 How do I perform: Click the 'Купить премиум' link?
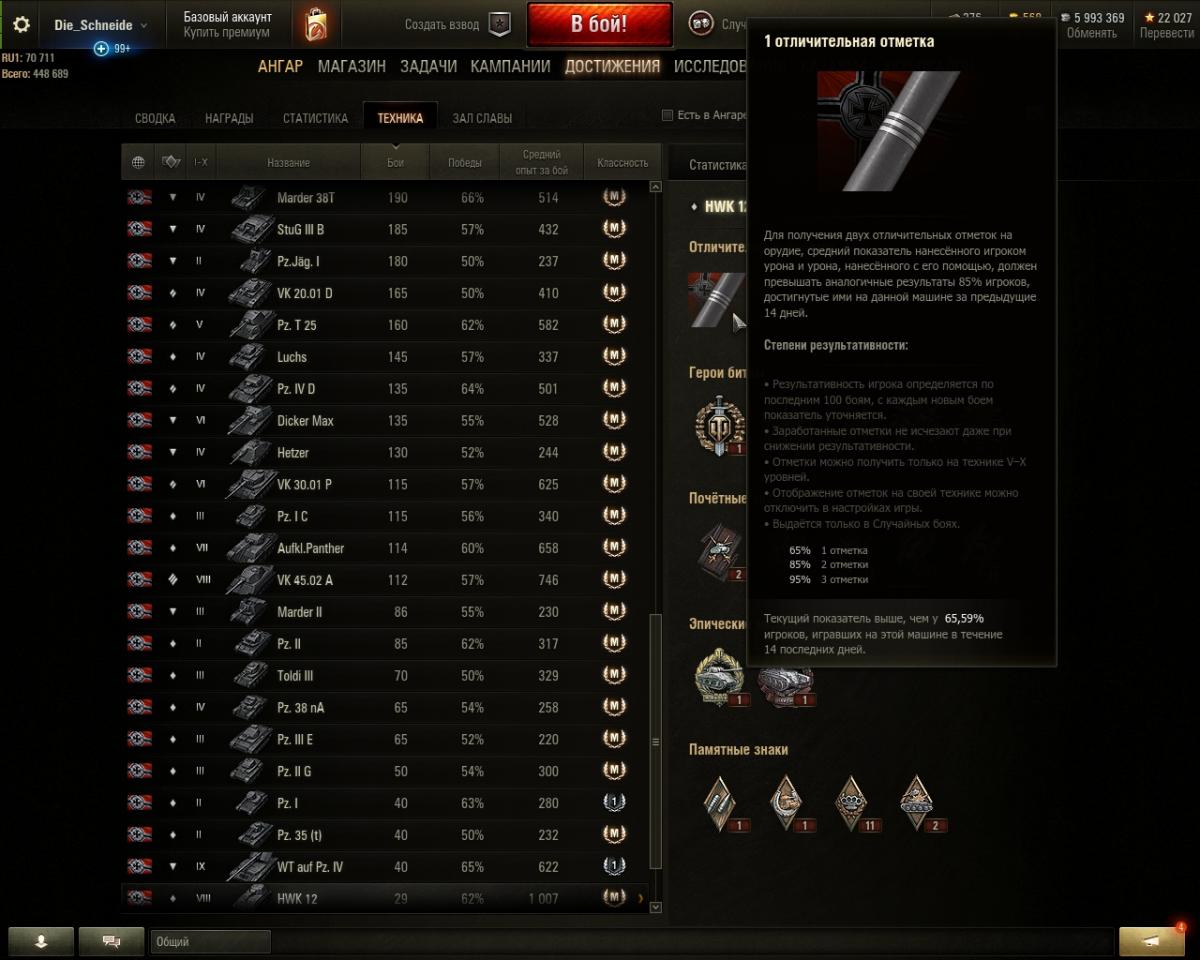(226, 33)
